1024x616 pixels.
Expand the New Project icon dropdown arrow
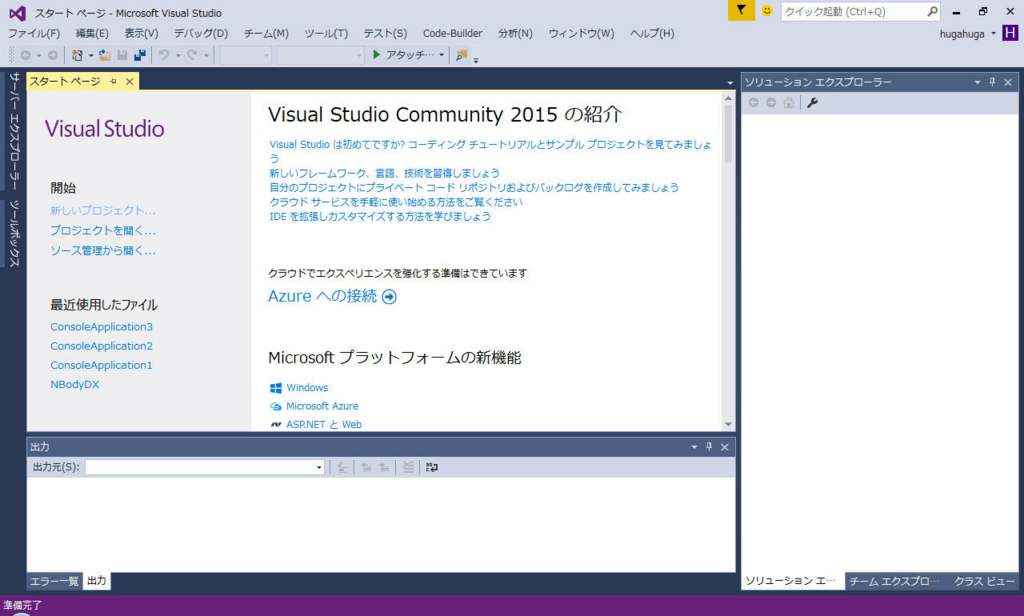91,56
